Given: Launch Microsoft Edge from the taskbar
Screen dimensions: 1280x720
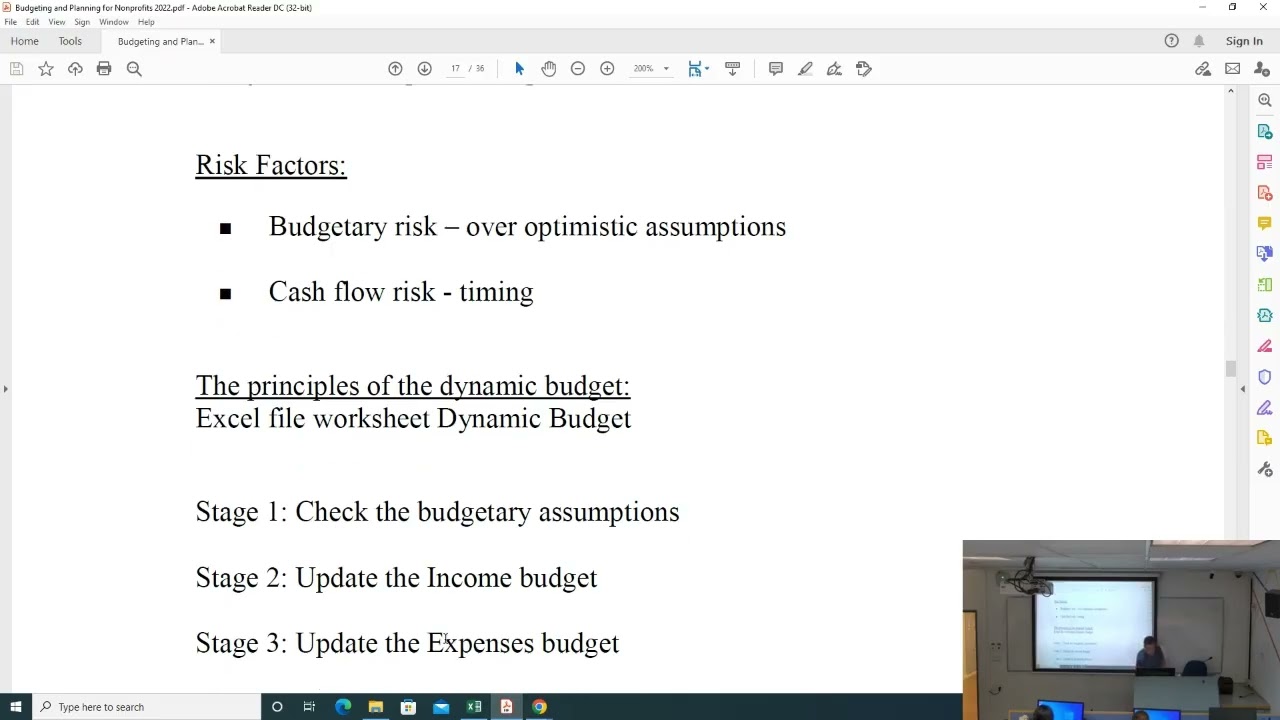Looking at the screenshot, I should pyautogui.click(x=343, y=707).
